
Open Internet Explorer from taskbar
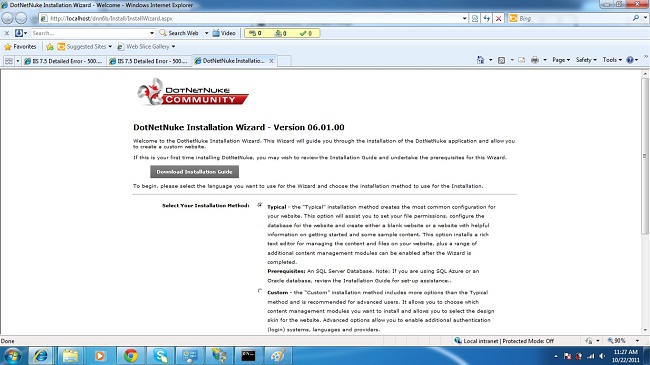coord(41,356)
